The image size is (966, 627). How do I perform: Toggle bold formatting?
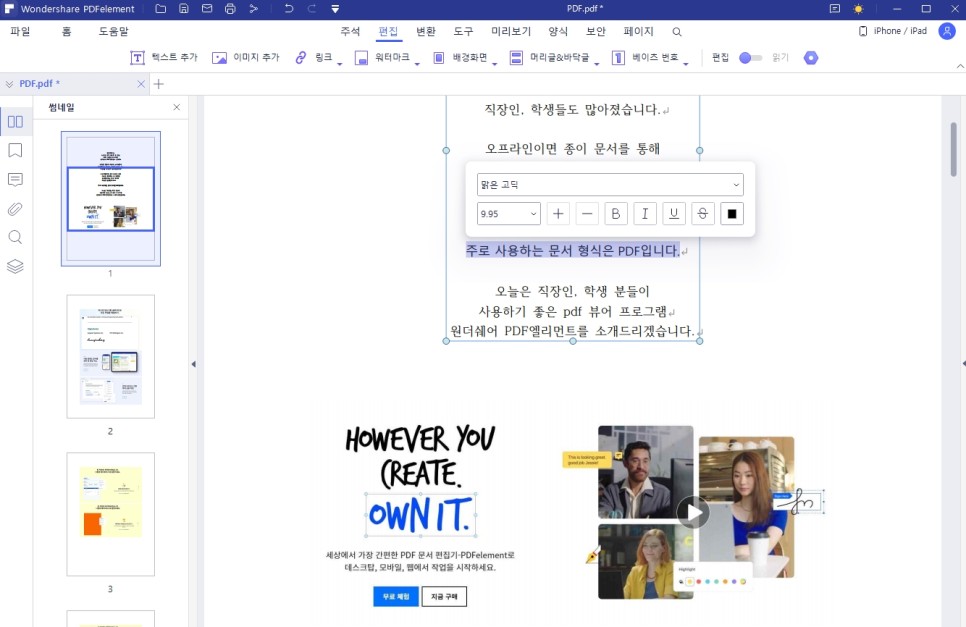pyautogui.click(x=615, y=214)
